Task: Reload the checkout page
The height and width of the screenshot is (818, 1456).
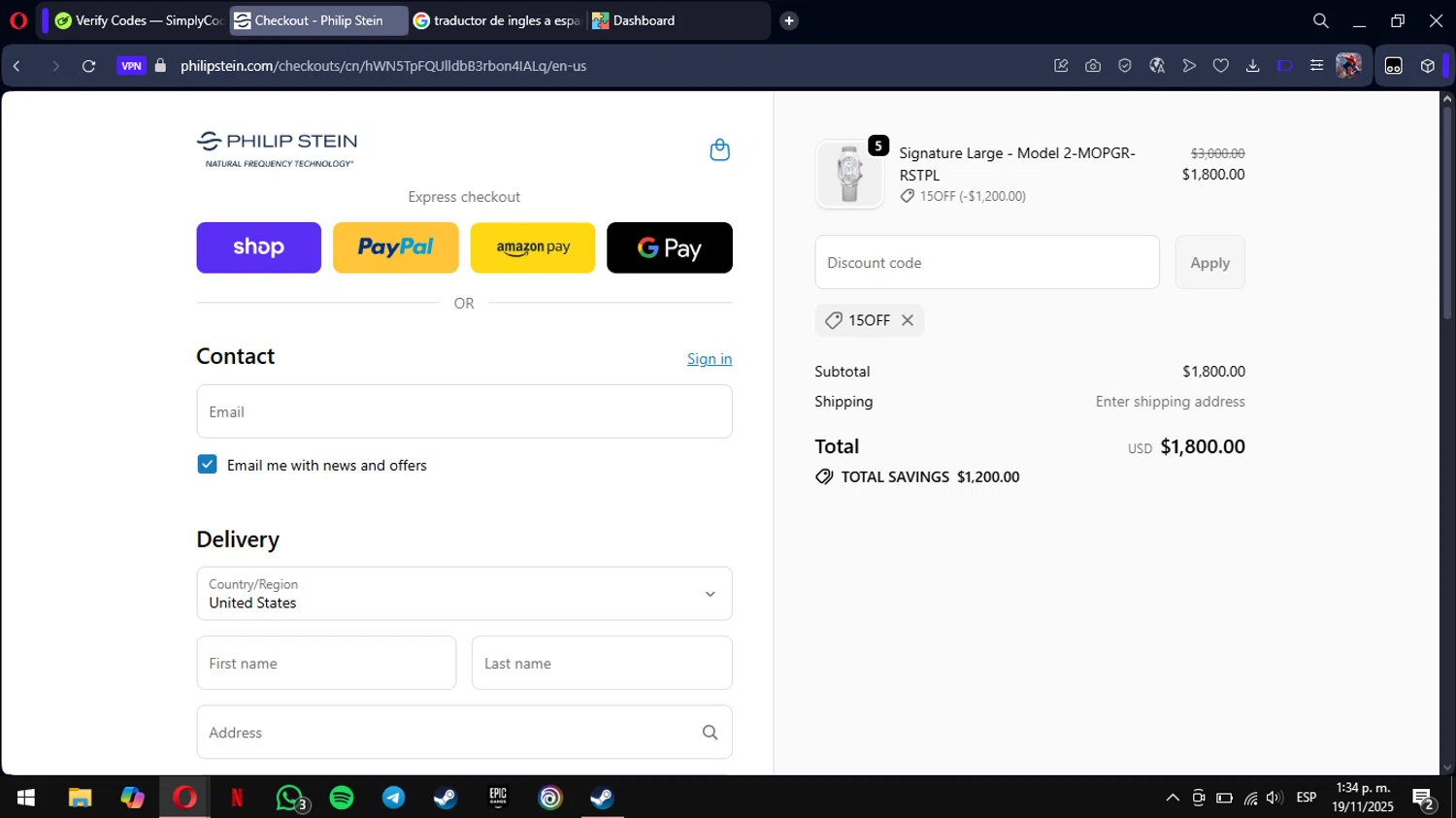Action: pos(88,66)
